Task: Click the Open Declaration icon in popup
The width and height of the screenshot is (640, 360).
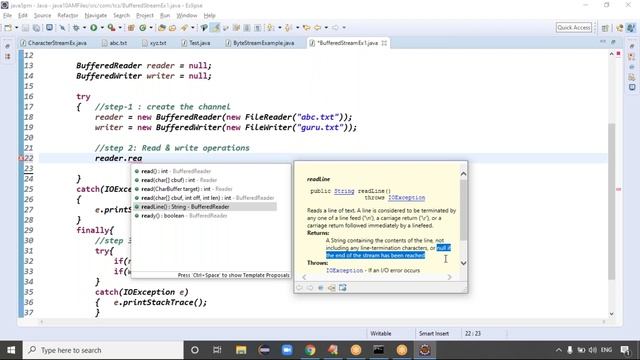Action: 331,288
